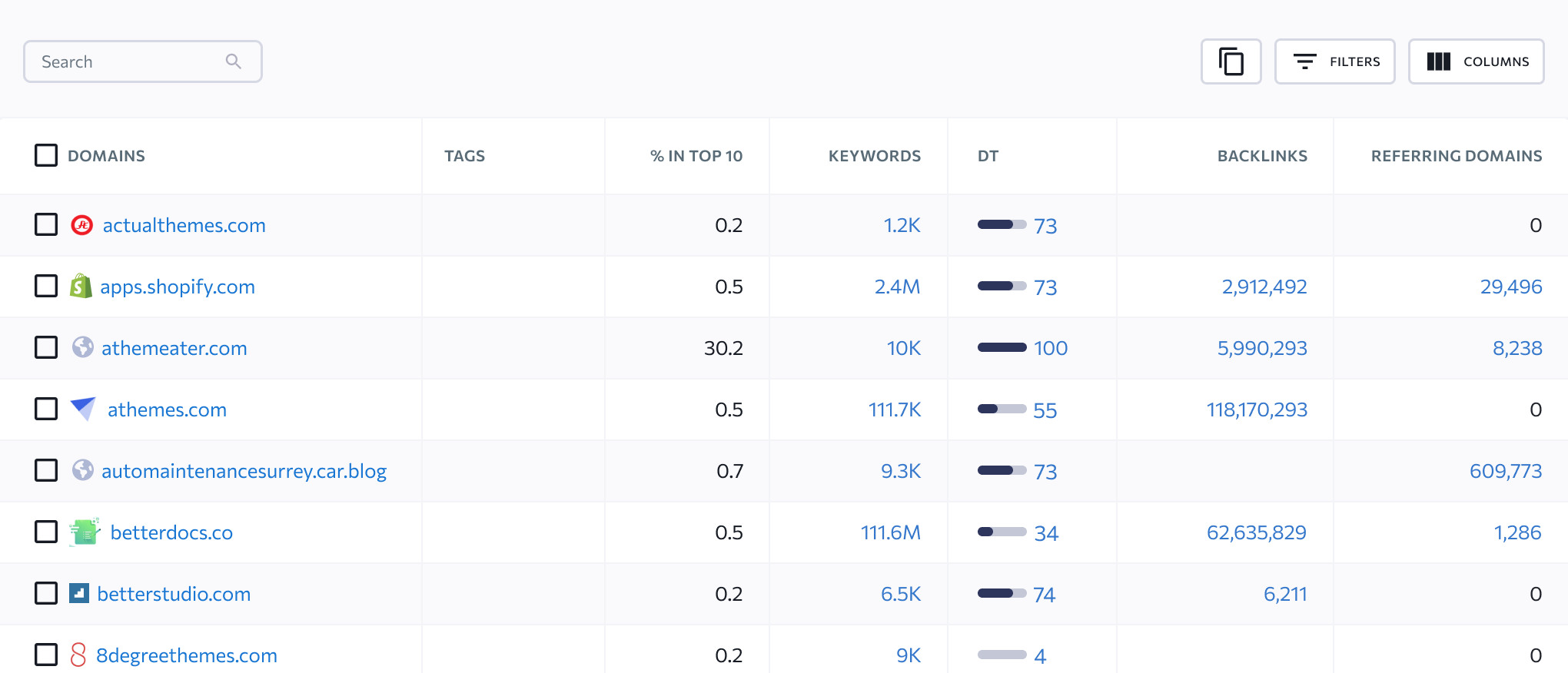Viewport: 1568px width, 673px height.
Task: Click backlinks value 5,990,293
Action: coord(1262,348)
